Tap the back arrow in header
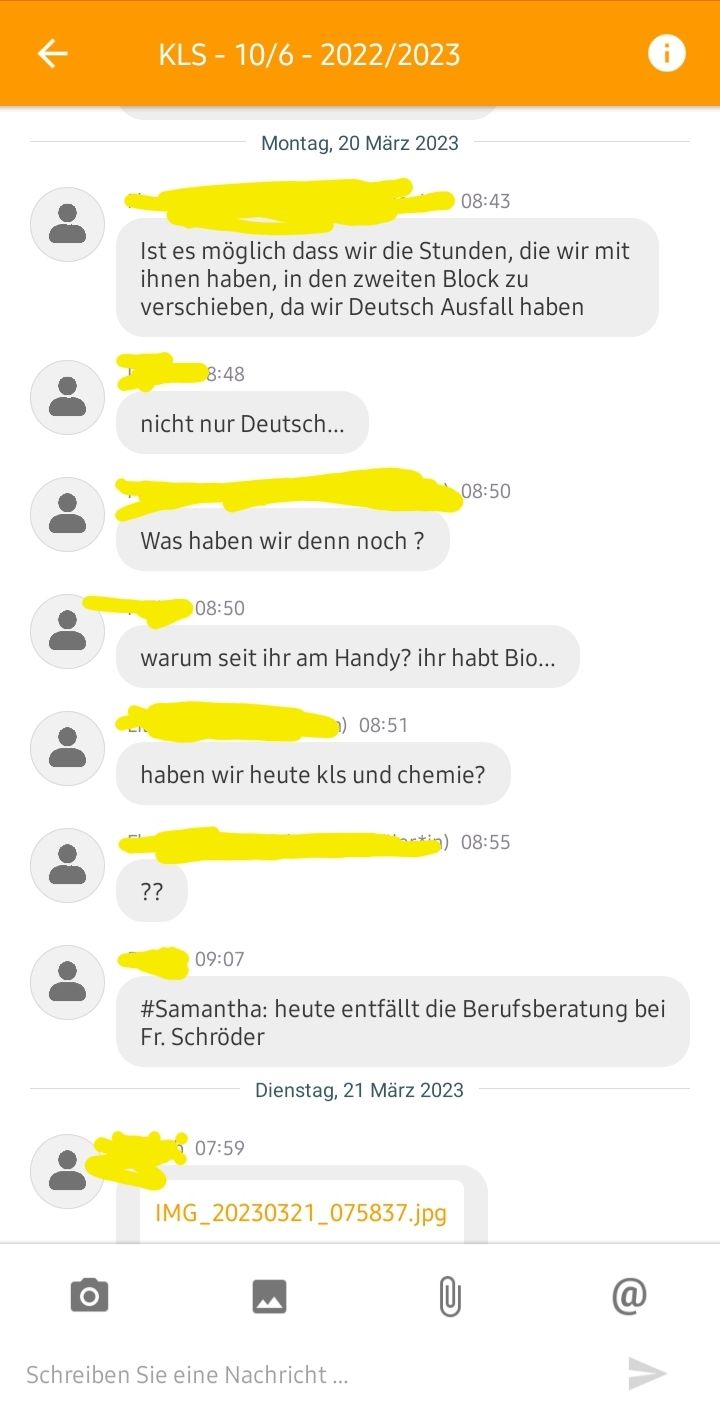 click(53, 53)
